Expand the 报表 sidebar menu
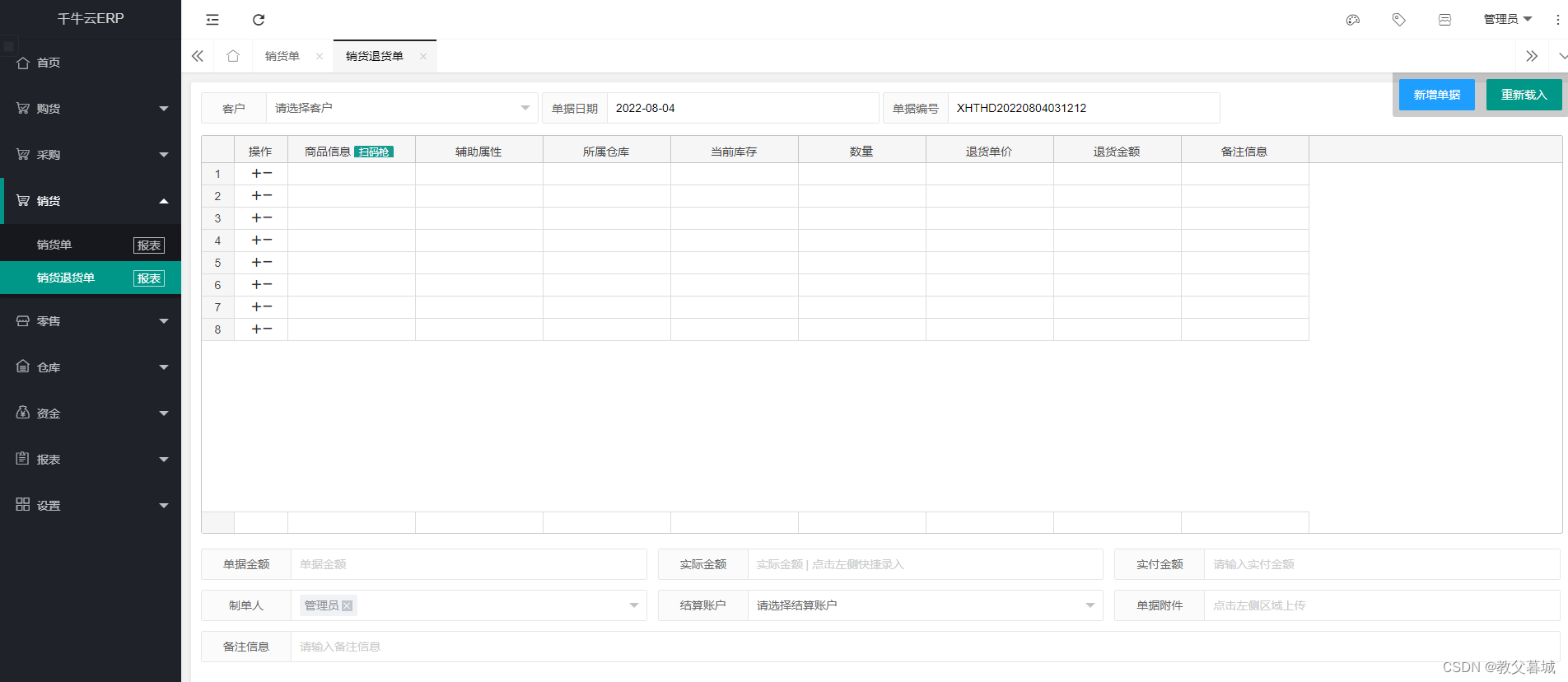 (91, 460)
